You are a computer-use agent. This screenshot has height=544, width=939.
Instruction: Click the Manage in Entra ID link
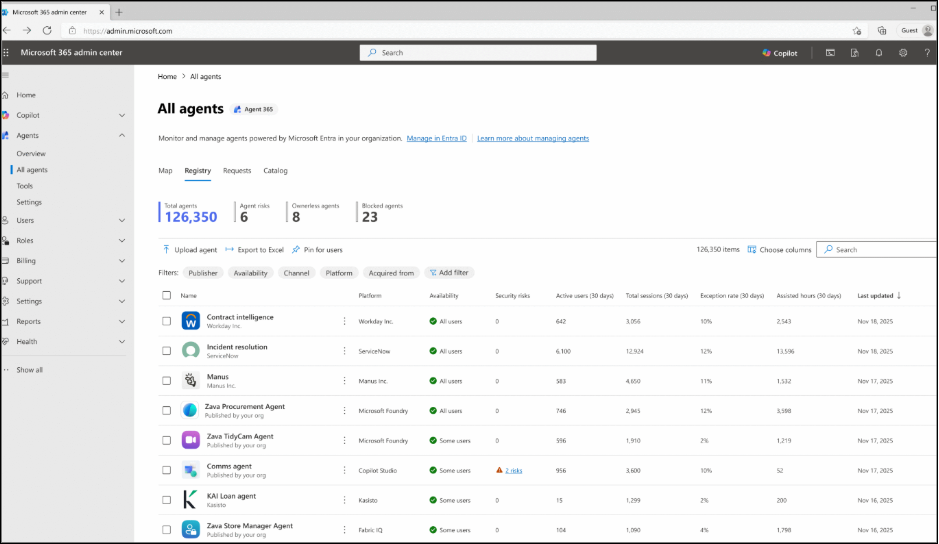coord(436,138)
